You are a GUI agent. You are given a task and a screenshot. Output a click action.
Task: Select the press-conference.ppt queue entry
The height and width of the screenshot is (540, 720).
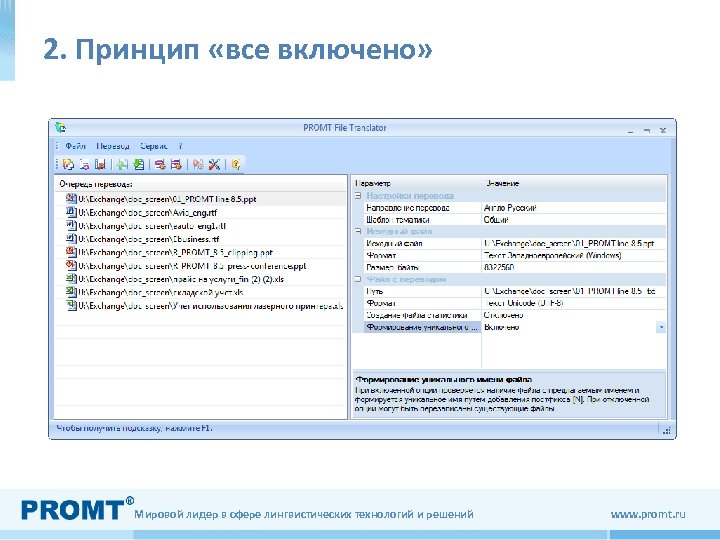pyautogui.click(x=192, y=266)
